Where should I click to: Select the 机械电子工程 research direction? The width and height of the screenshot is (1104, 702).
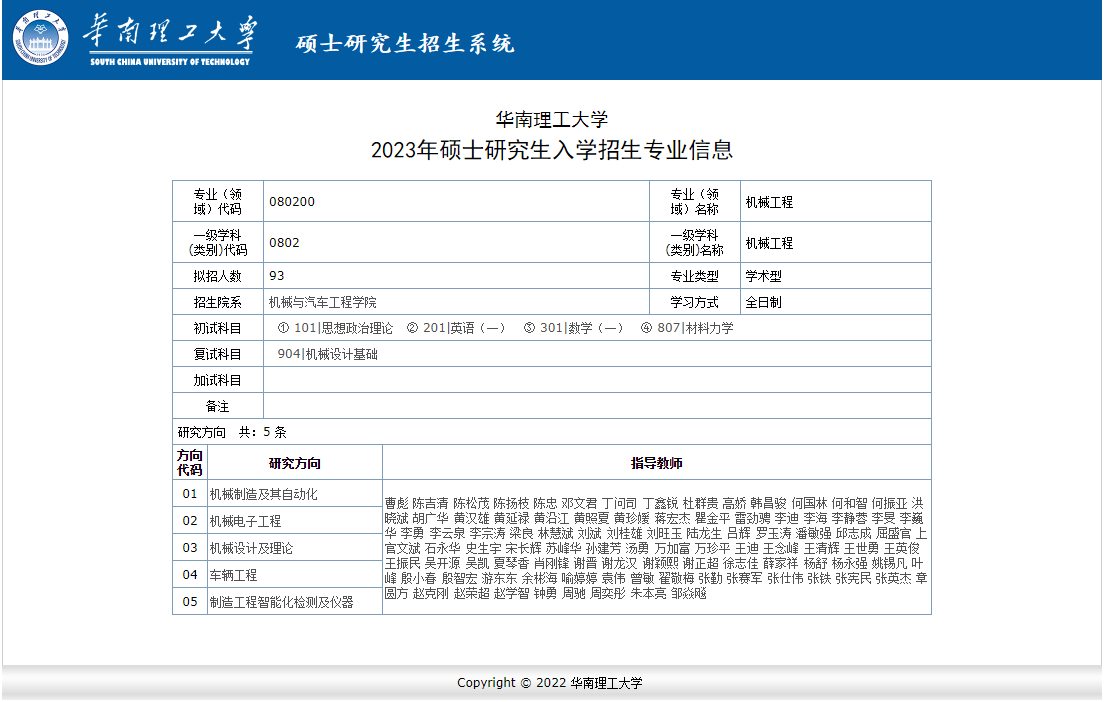(246, 521)
